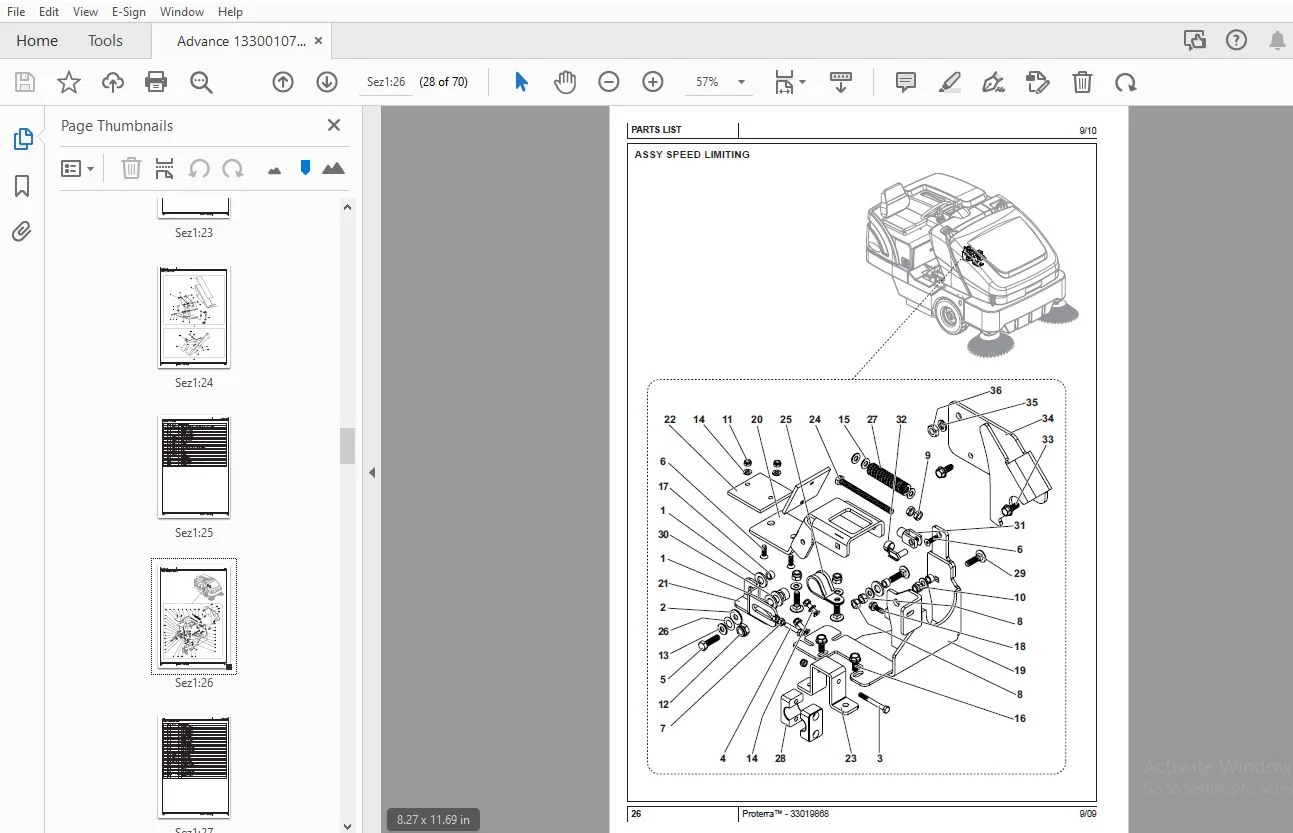Screen dimensions: 1293x833
Task: Open the File menu
Action: click(x=16, y=12)
